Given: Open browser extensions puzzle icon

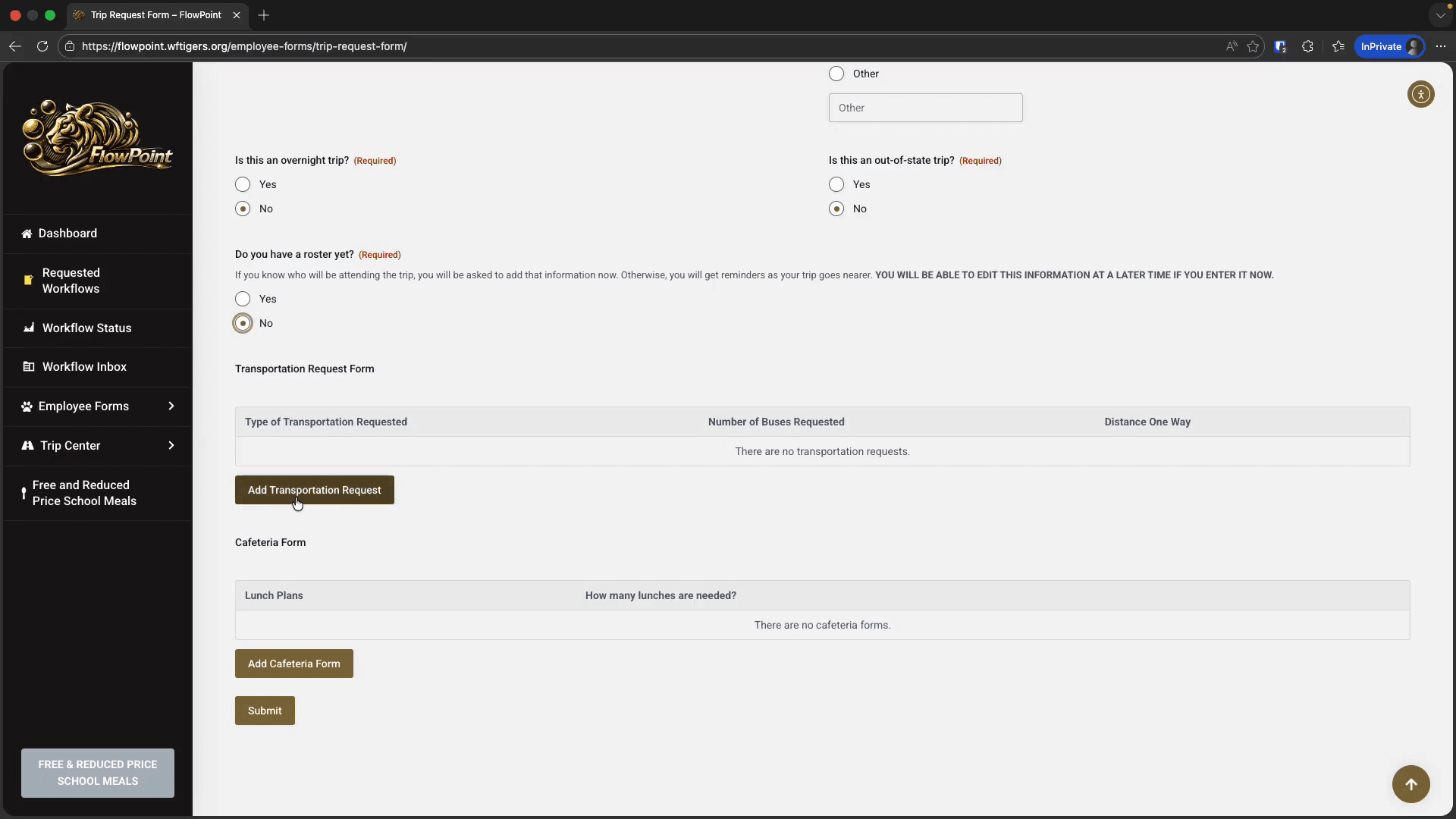Looking at the screenshot, I should [1307, 46].
